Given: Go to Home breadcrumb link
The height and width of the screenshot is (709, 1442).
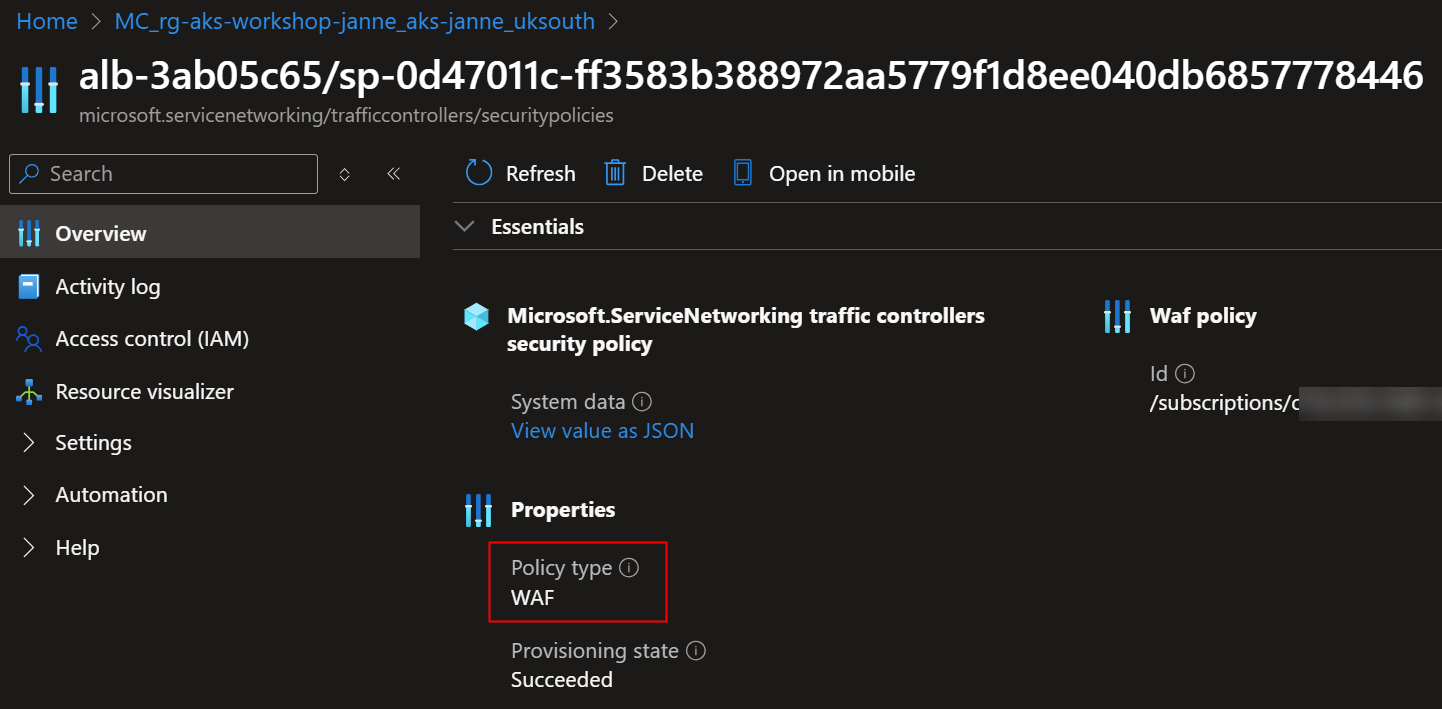Looking at the screenshot, I should (x=47, y=21).
